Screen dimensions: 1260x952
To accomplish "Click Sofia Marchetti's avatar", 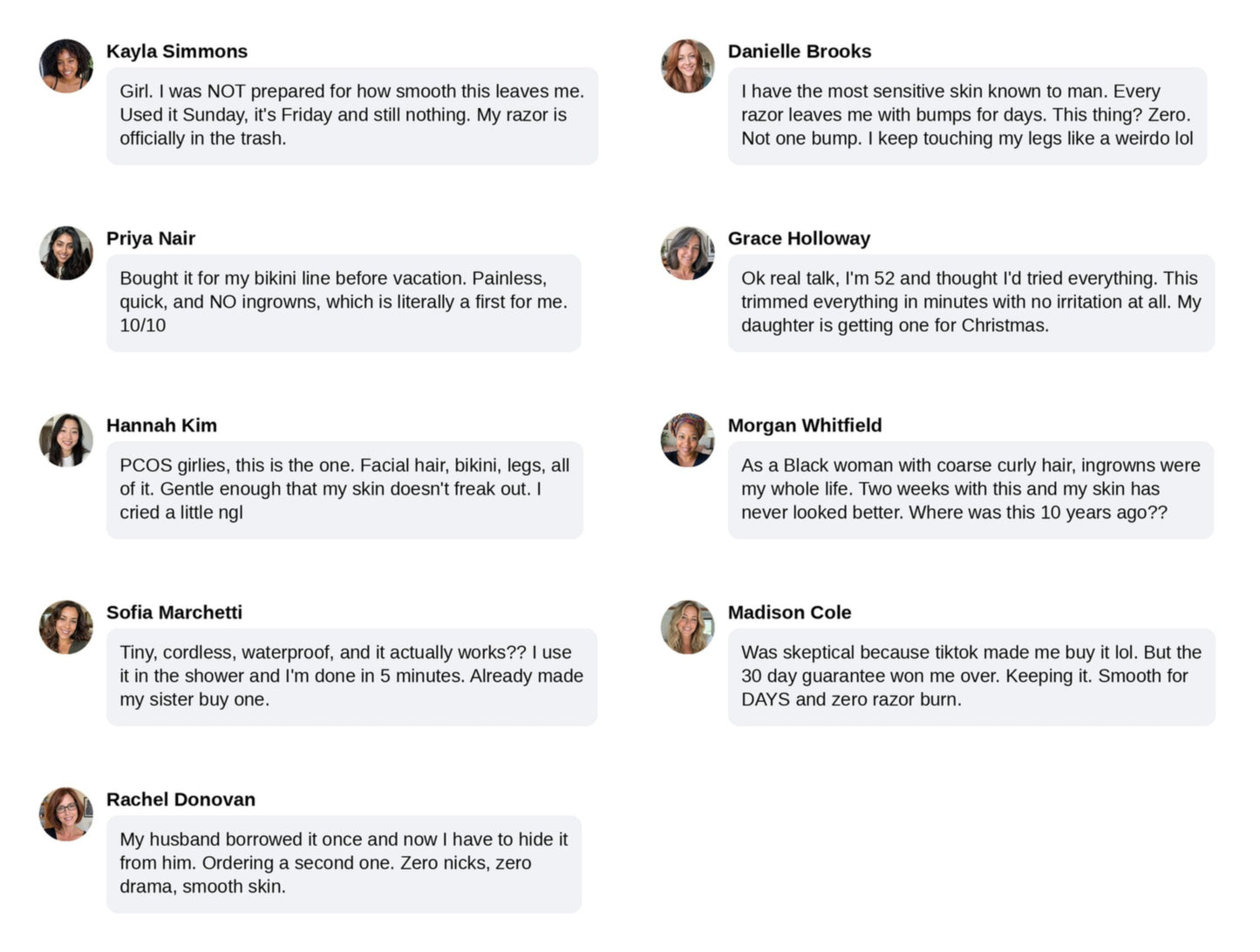I will [x=66, y=627].
